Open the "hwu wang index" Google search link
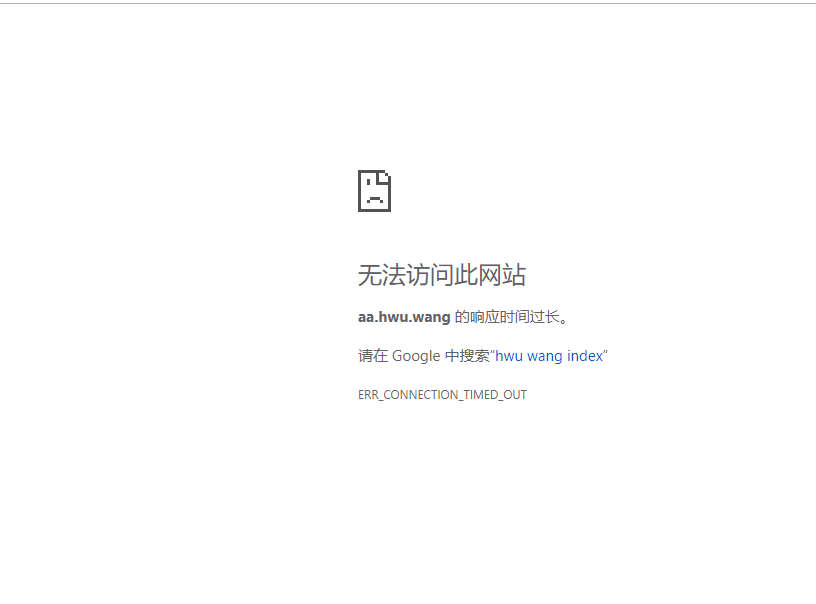Screen dimensions: 816x604 (549, 356)
